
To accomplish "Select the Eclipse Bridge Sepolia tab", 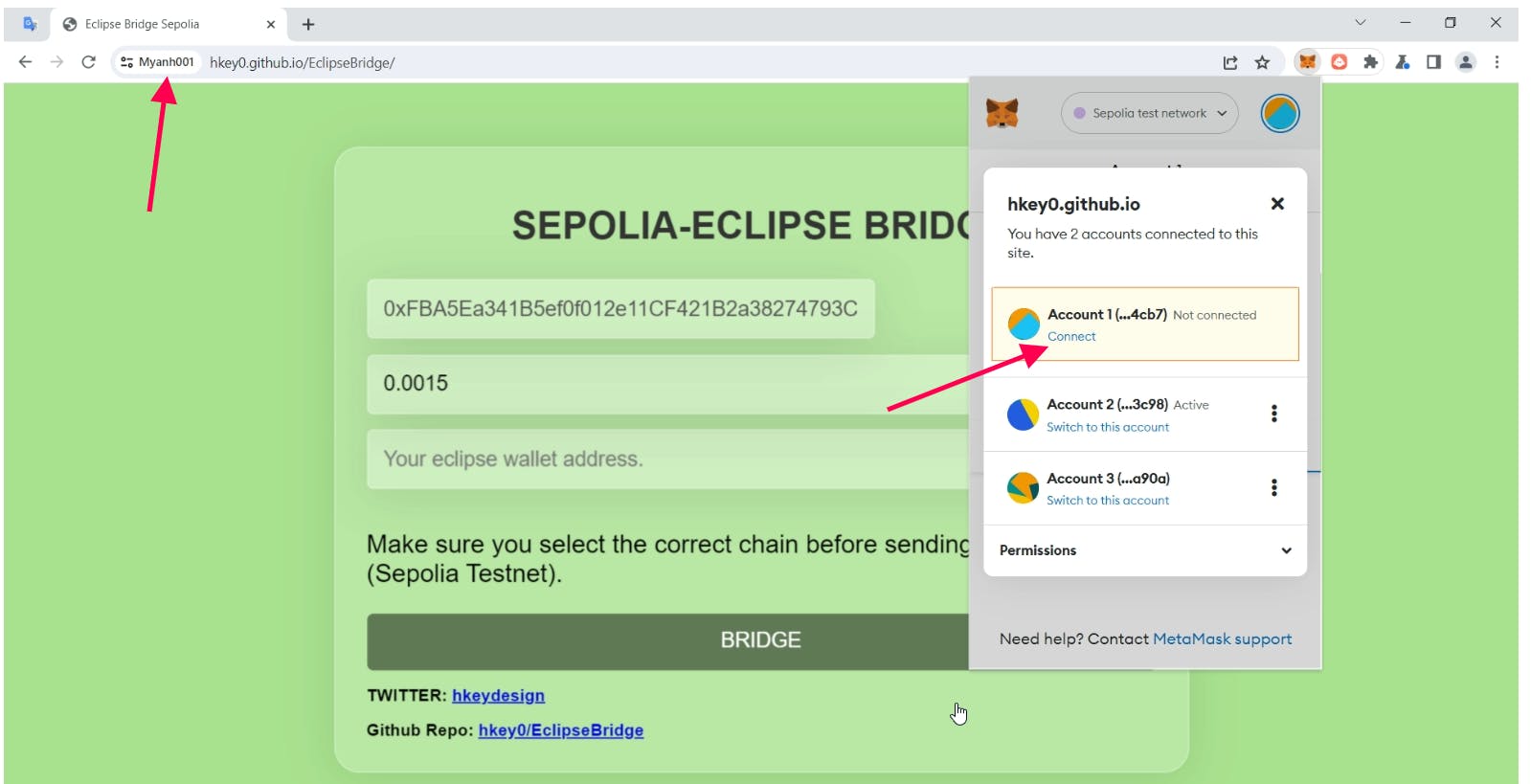I will point(165,24).
